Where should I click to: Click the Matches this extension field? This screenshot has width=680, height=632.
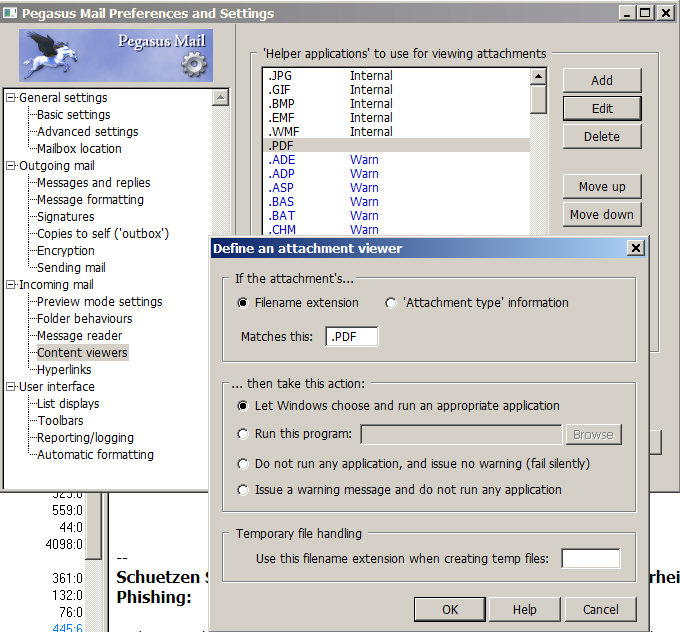(352, 337)
